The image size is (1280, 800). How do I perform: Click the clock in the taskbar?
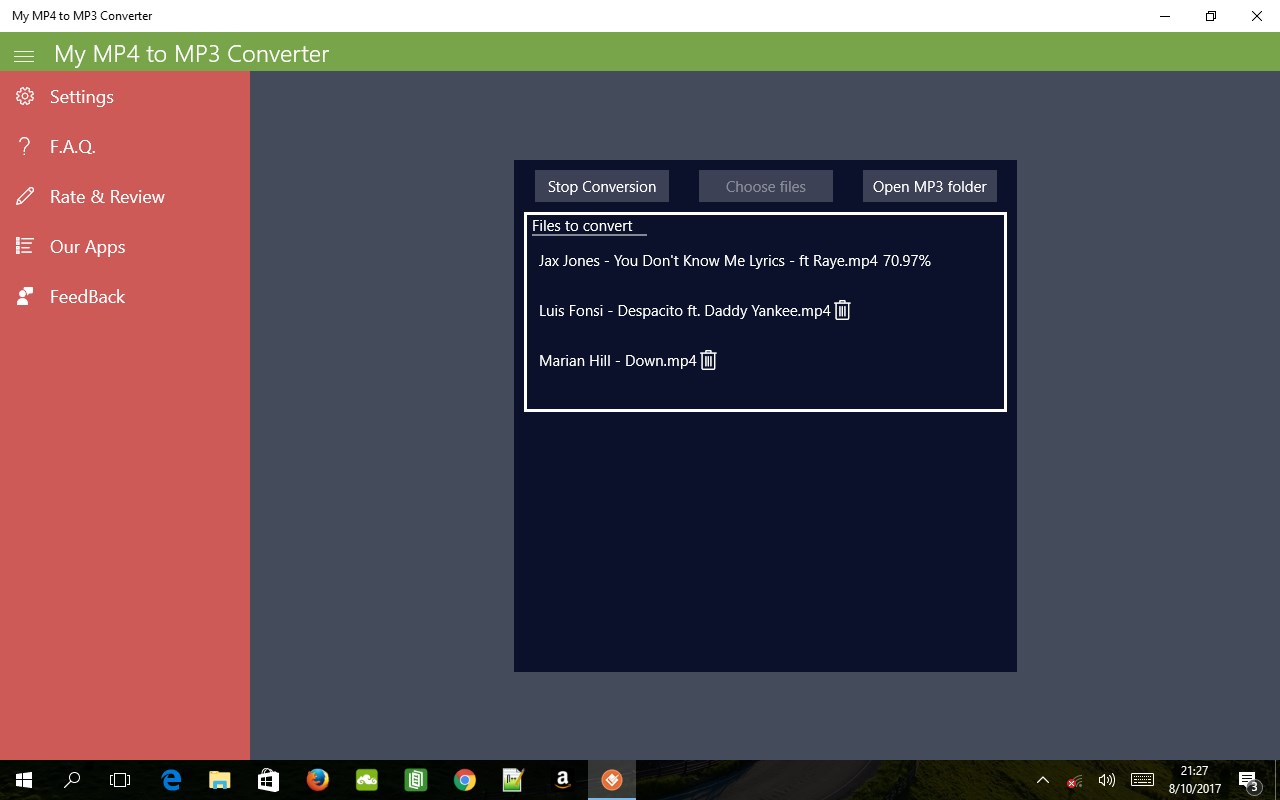tap(1196, 780)
